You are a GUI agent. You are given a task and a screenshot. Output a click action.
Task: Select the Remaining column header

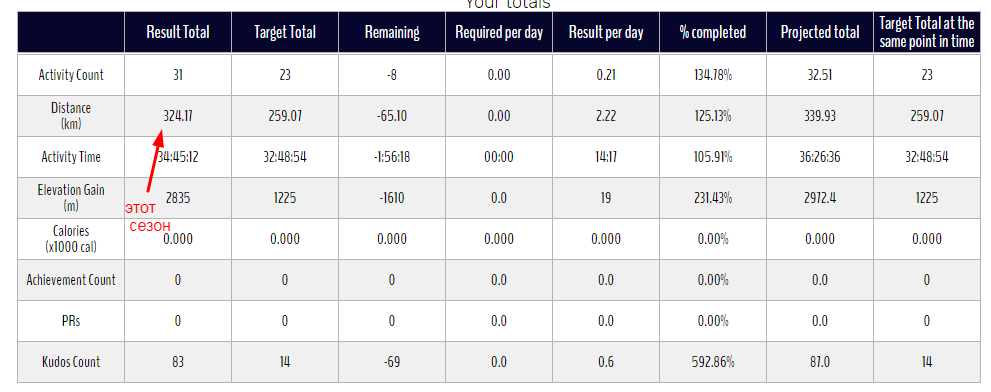coord(392,32)
